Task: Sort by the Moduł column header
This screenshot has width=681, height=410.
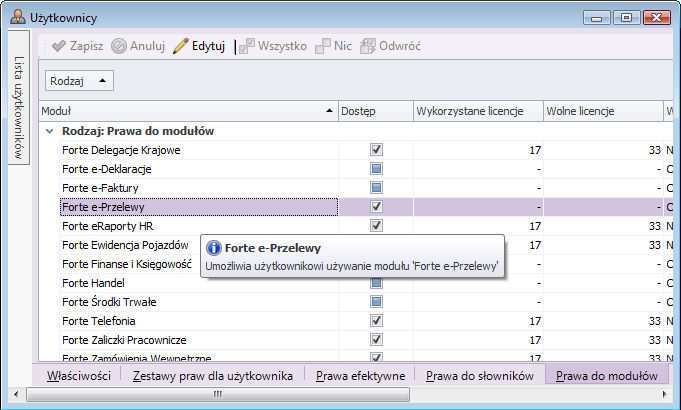Action: click(188, 111)
